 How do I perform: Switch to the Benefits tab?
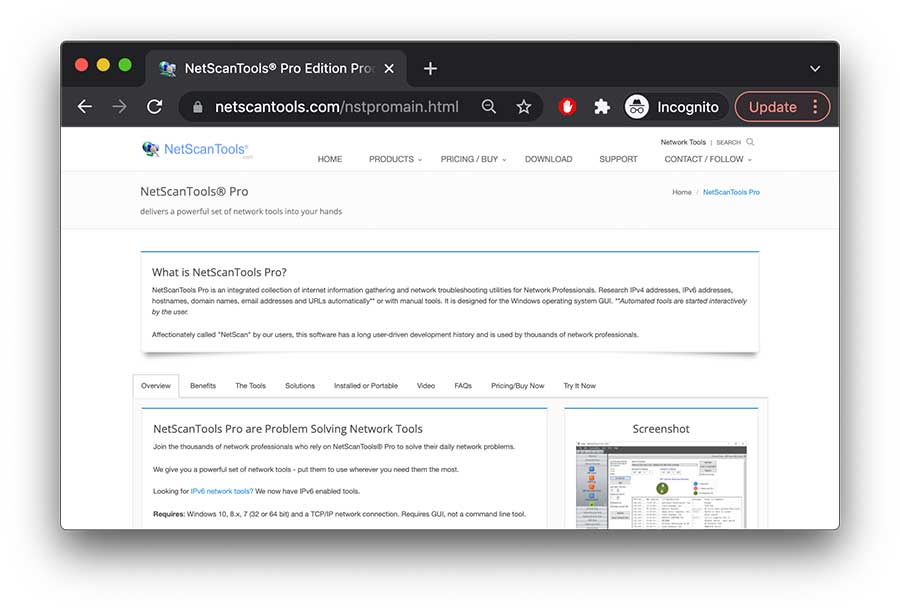pos(203,385)
